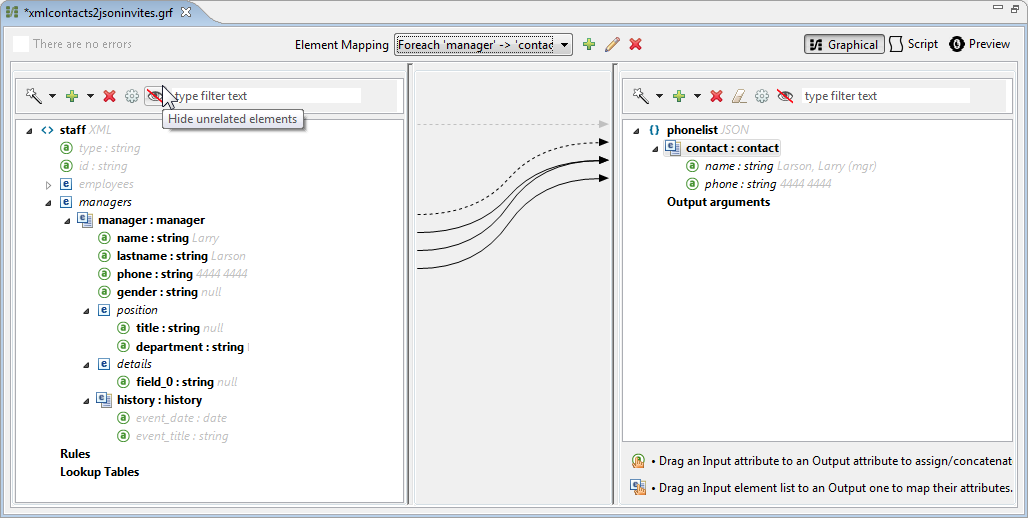Delete the element mapping using the red X
1028x518 pixels.
point(635,44)
